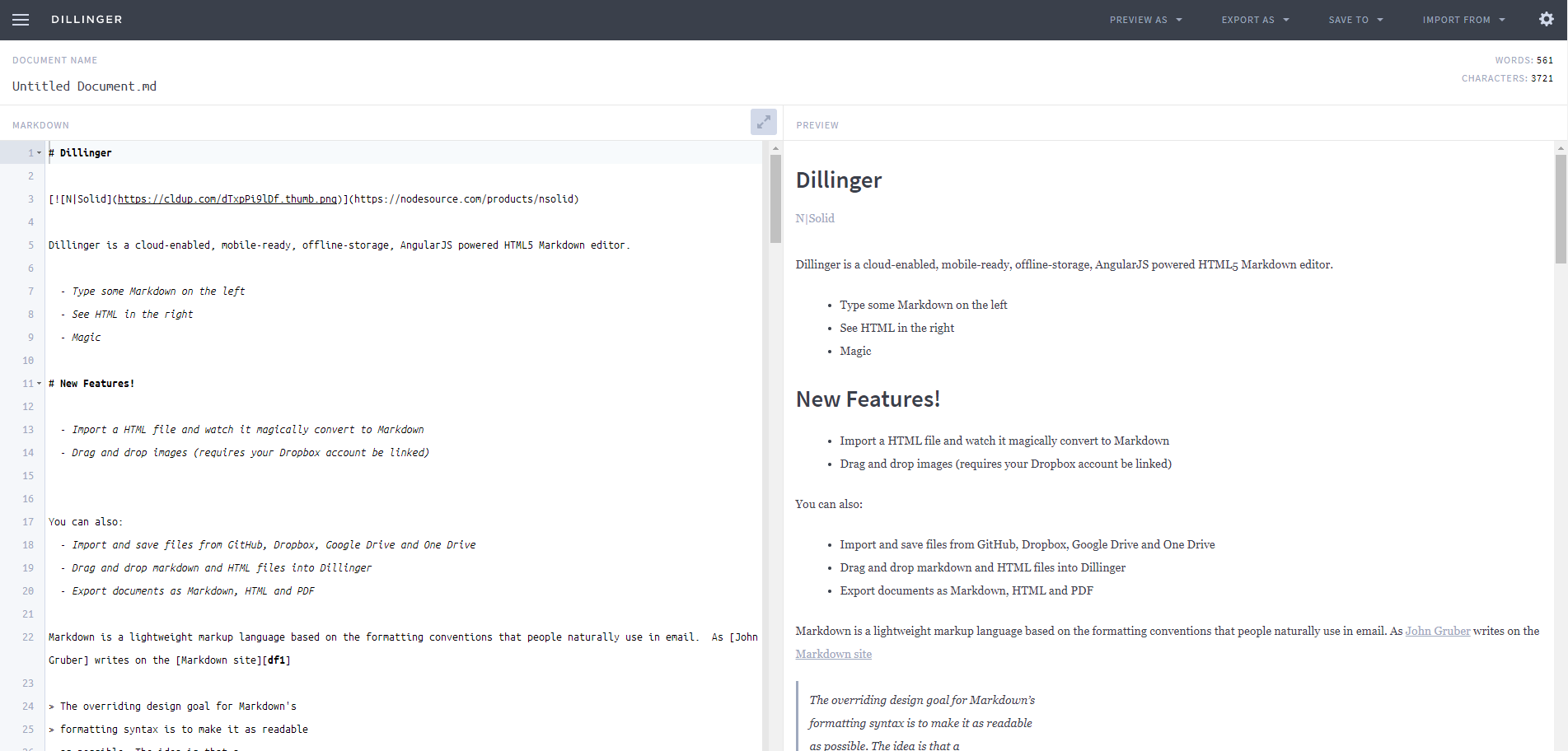Open the Preview As dropdown
Viewport: 1568px width, 751px height.
(x=1145, y=20)
